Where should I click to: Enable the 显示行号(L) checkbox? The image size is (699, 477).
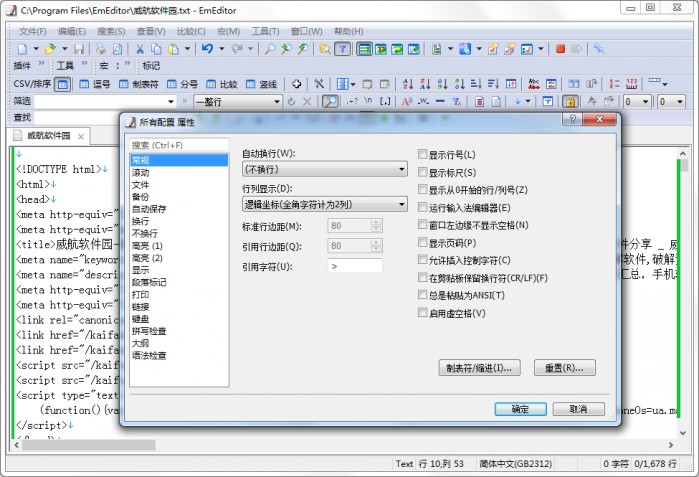pyautogui.click(x=422, y=154)
